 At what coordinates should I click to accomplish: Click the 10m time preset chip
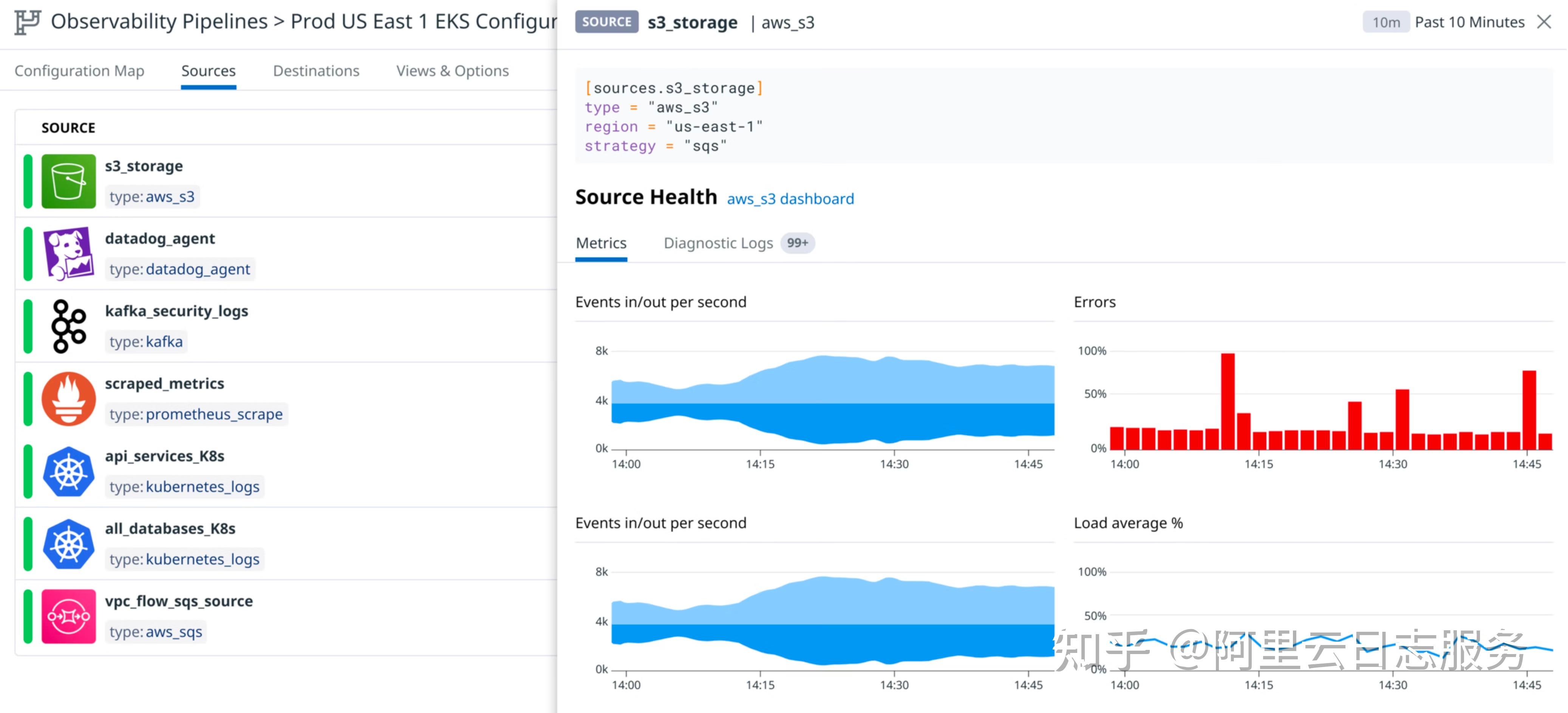pyautogui.click(x=1386, y=22)
